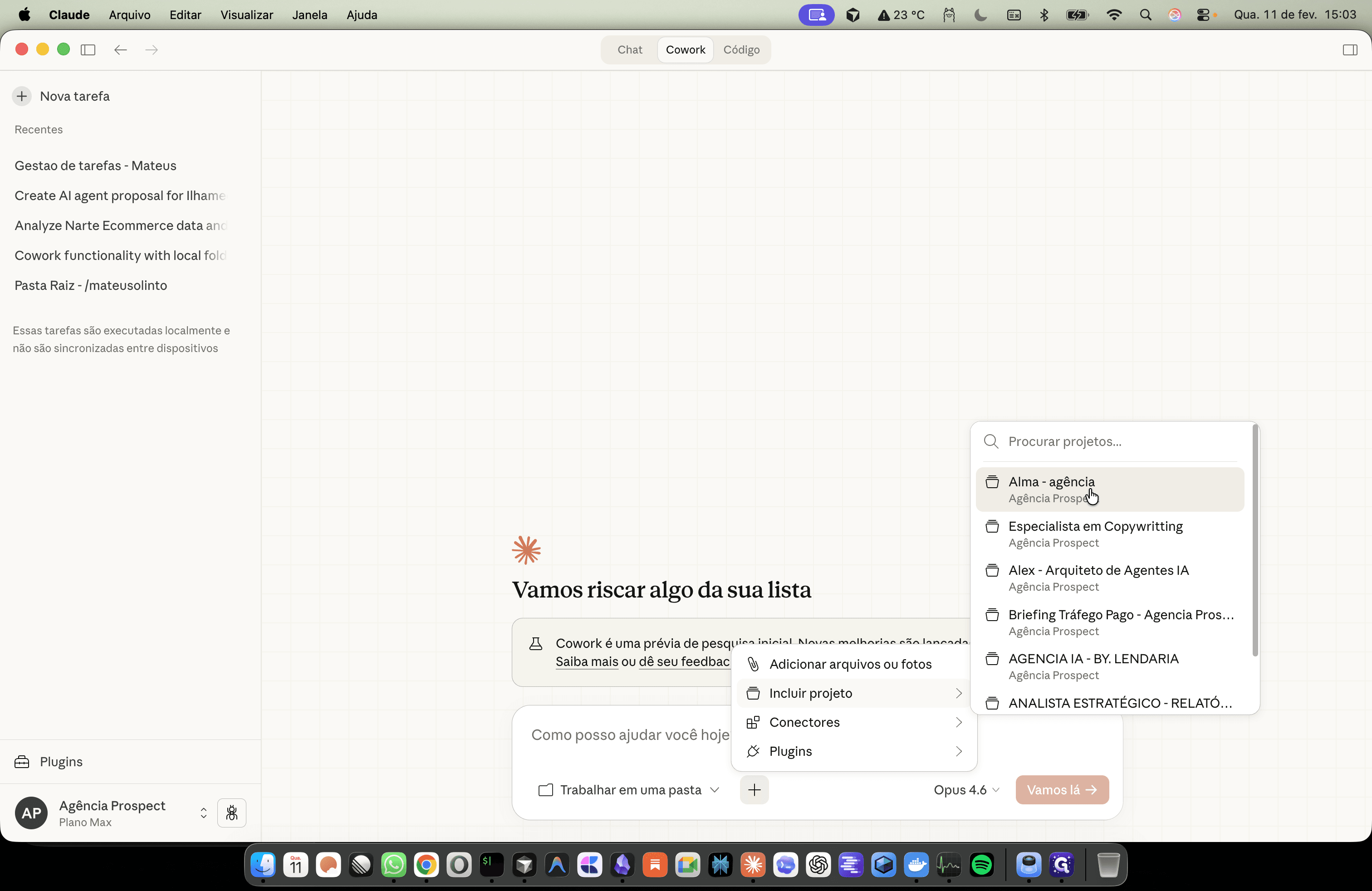This screenshot has height=891, width=1372.
Task: Select the Alma - agência project
Action: click(x=1109, y=490)
